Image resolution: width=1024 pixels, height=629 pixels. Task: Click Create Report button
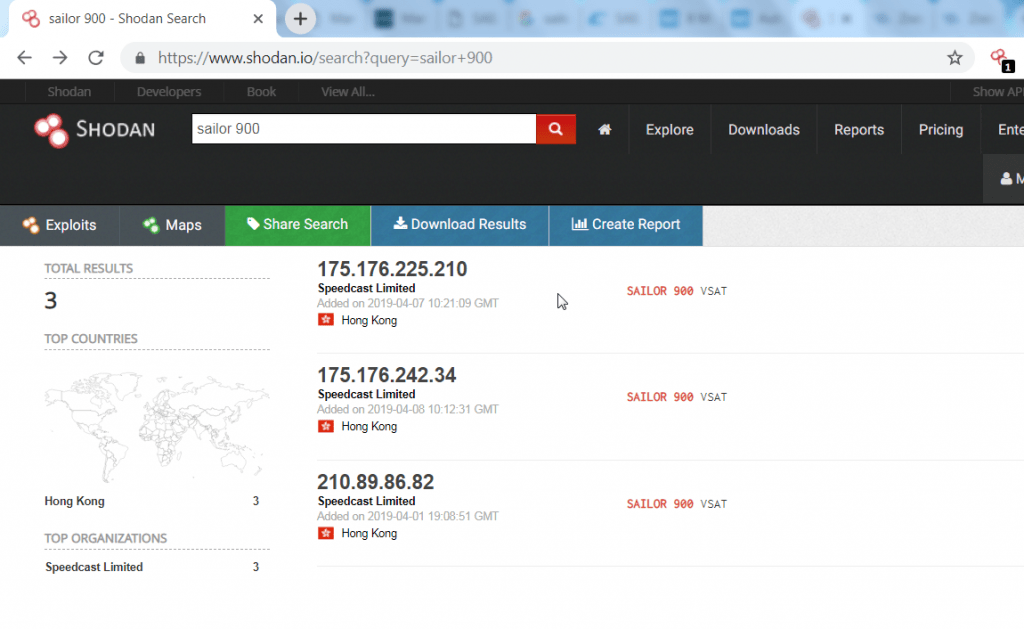[626, 225]
